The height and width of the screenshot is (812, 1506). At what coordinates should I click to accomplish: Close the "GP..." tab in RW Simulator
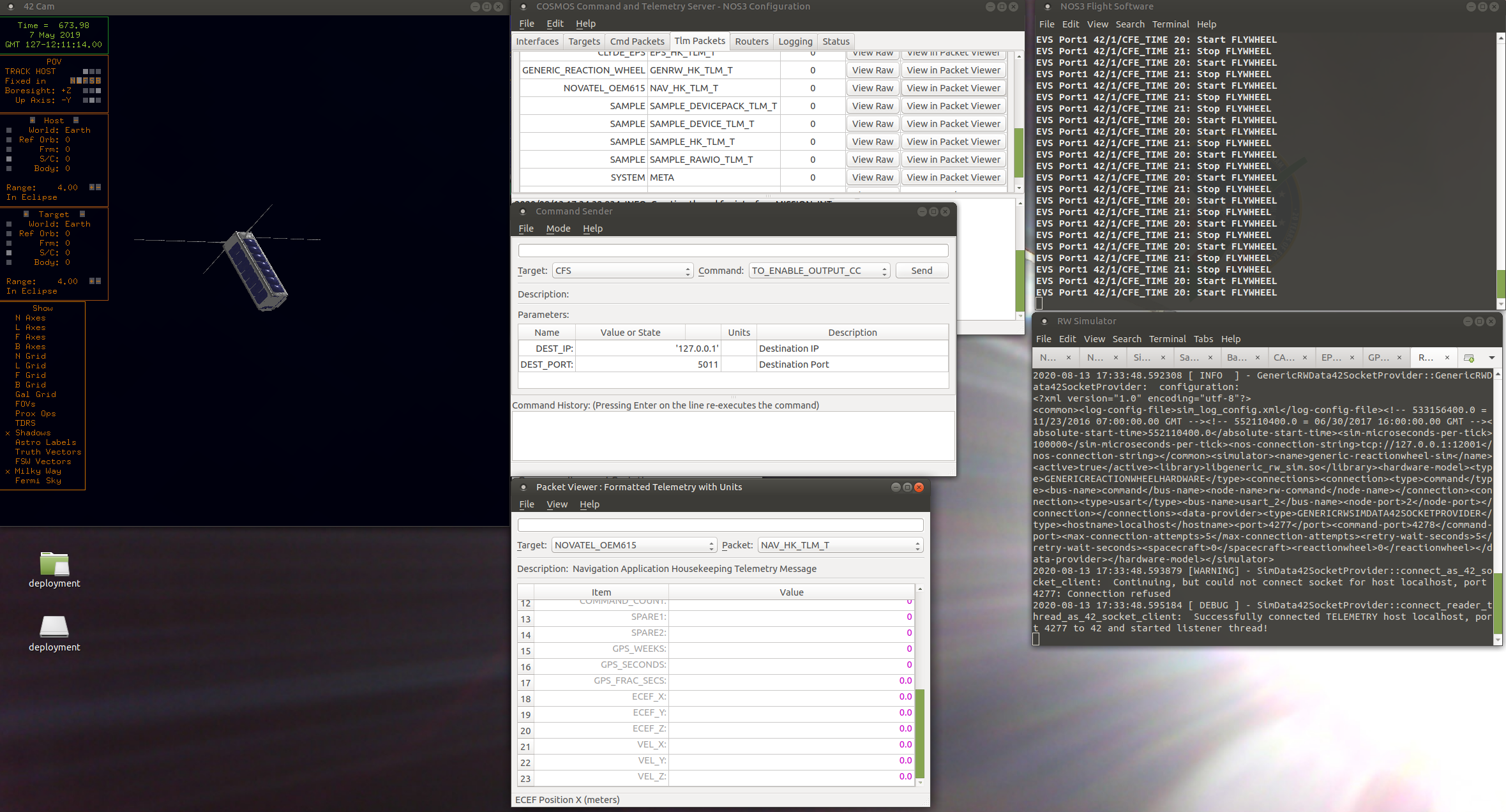[x=1399, y=357]
